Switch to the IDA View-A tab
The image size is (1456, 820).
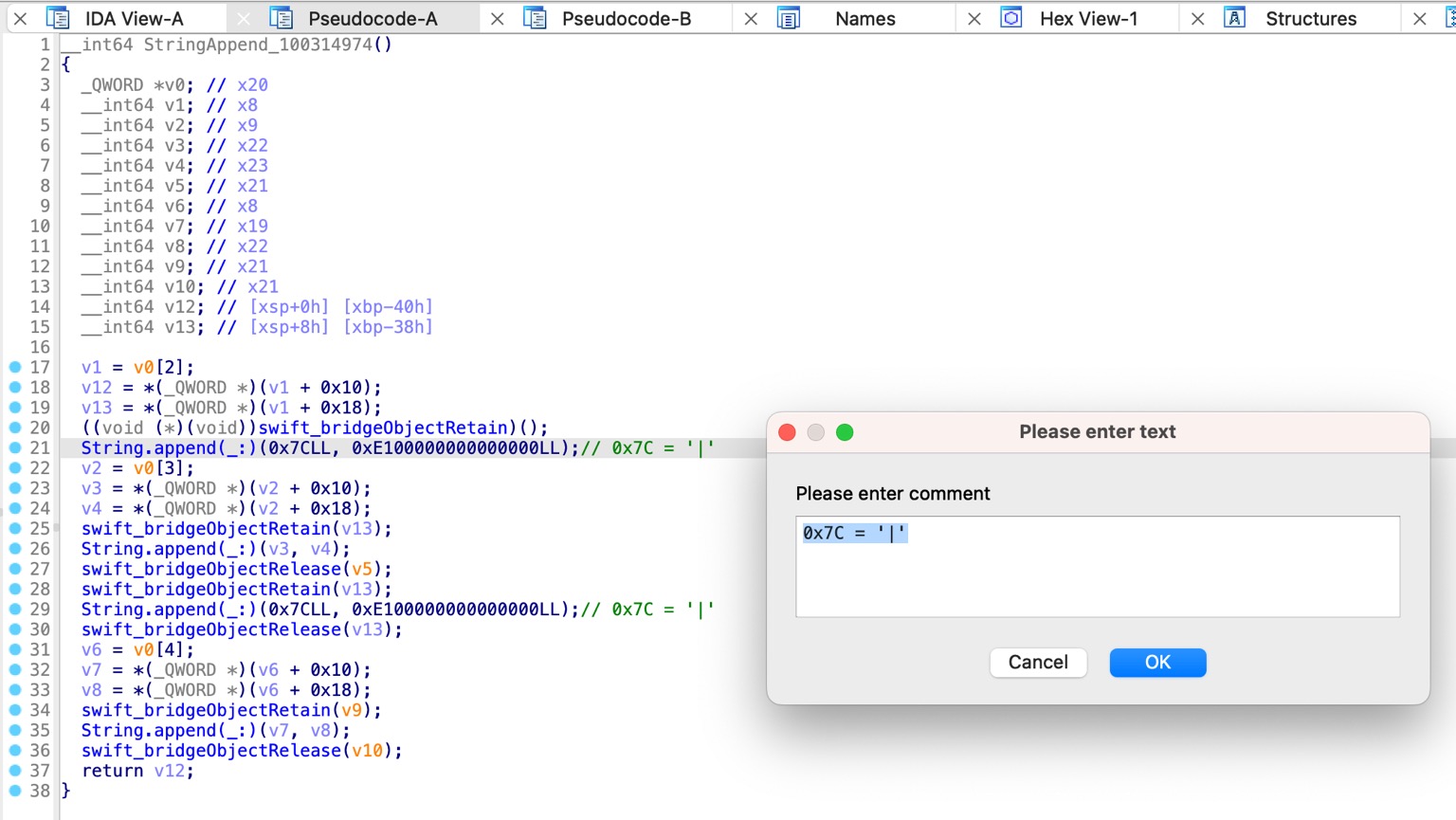click(134, 19)
